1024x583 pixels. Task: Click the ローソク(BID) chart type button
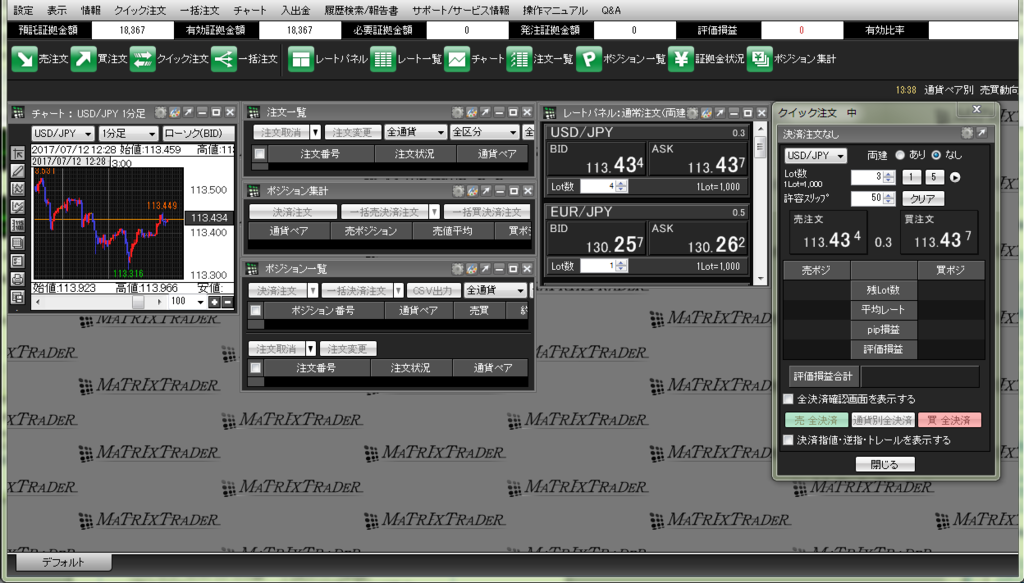coord(198,133)
